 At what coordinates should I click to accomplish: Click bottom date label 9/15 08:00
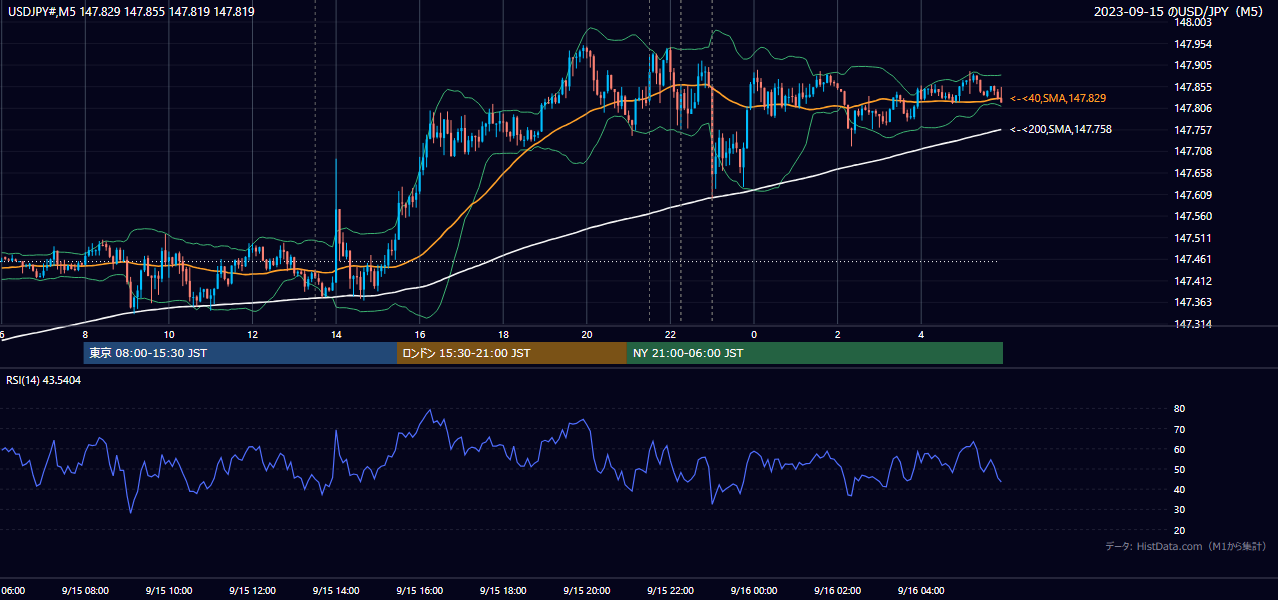[84, 590]
